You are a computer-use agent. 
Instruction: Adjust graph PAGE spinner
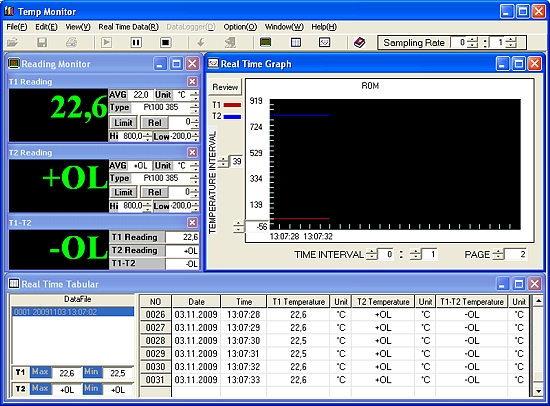tap(498, 254)
